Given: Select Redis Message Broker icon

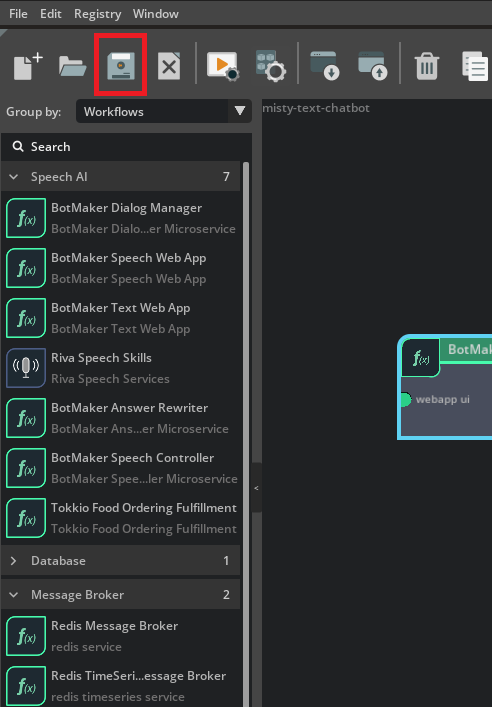Looking at the screenshot, I should pyautogui.click(x=26, y=636).
